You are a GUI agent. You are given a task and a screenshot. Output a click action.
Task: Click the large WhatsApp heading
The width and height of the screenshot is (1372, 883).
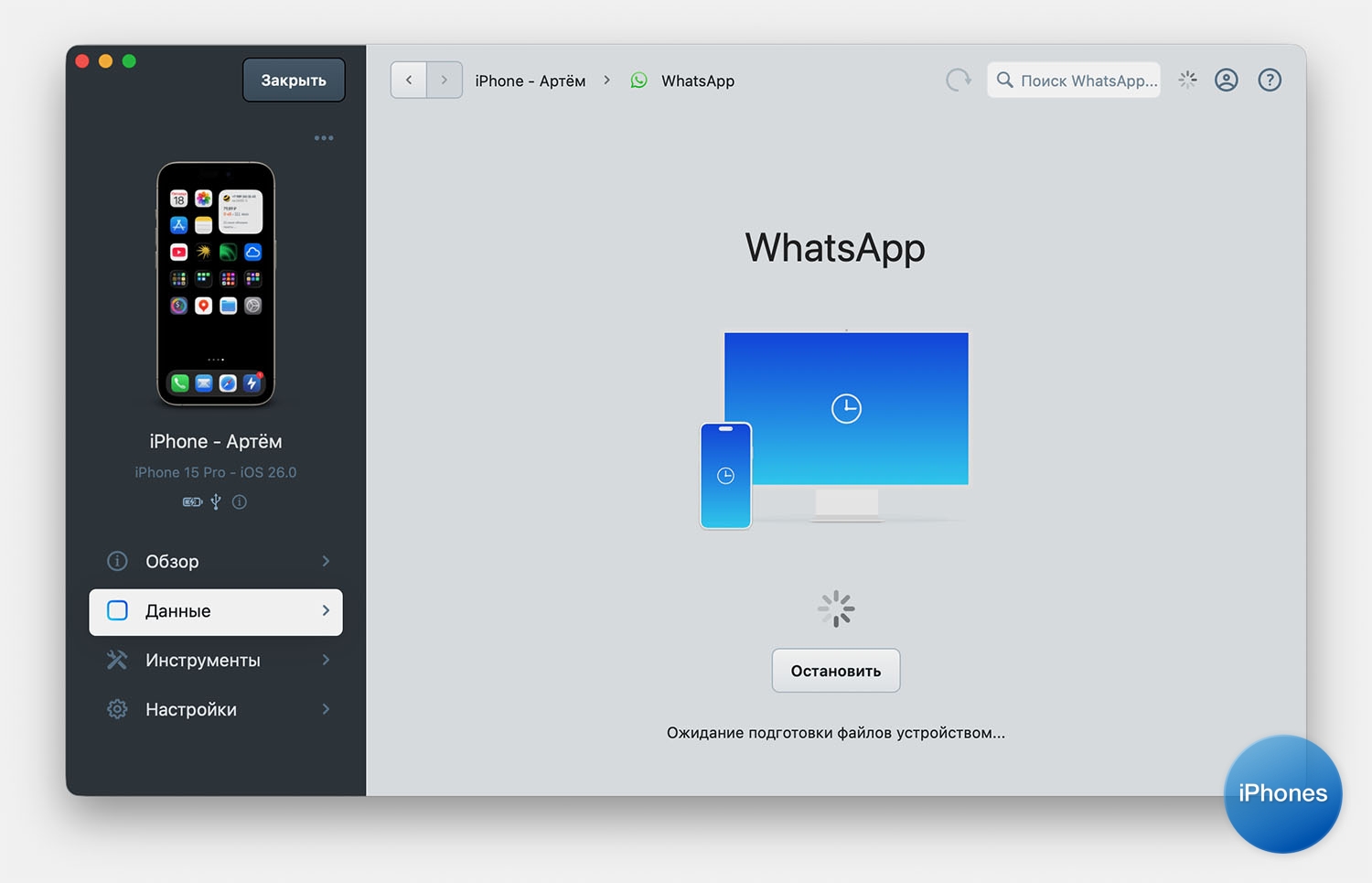coord(835,248)
